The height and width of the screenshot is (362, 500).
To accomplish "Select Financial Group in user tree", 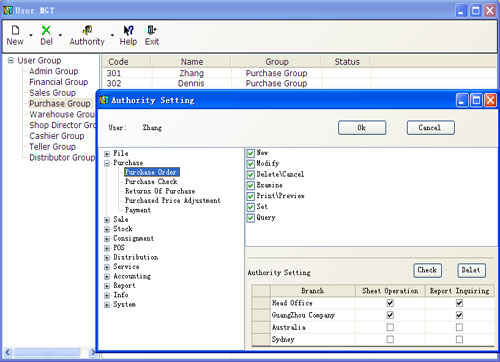I will (59, 82).
